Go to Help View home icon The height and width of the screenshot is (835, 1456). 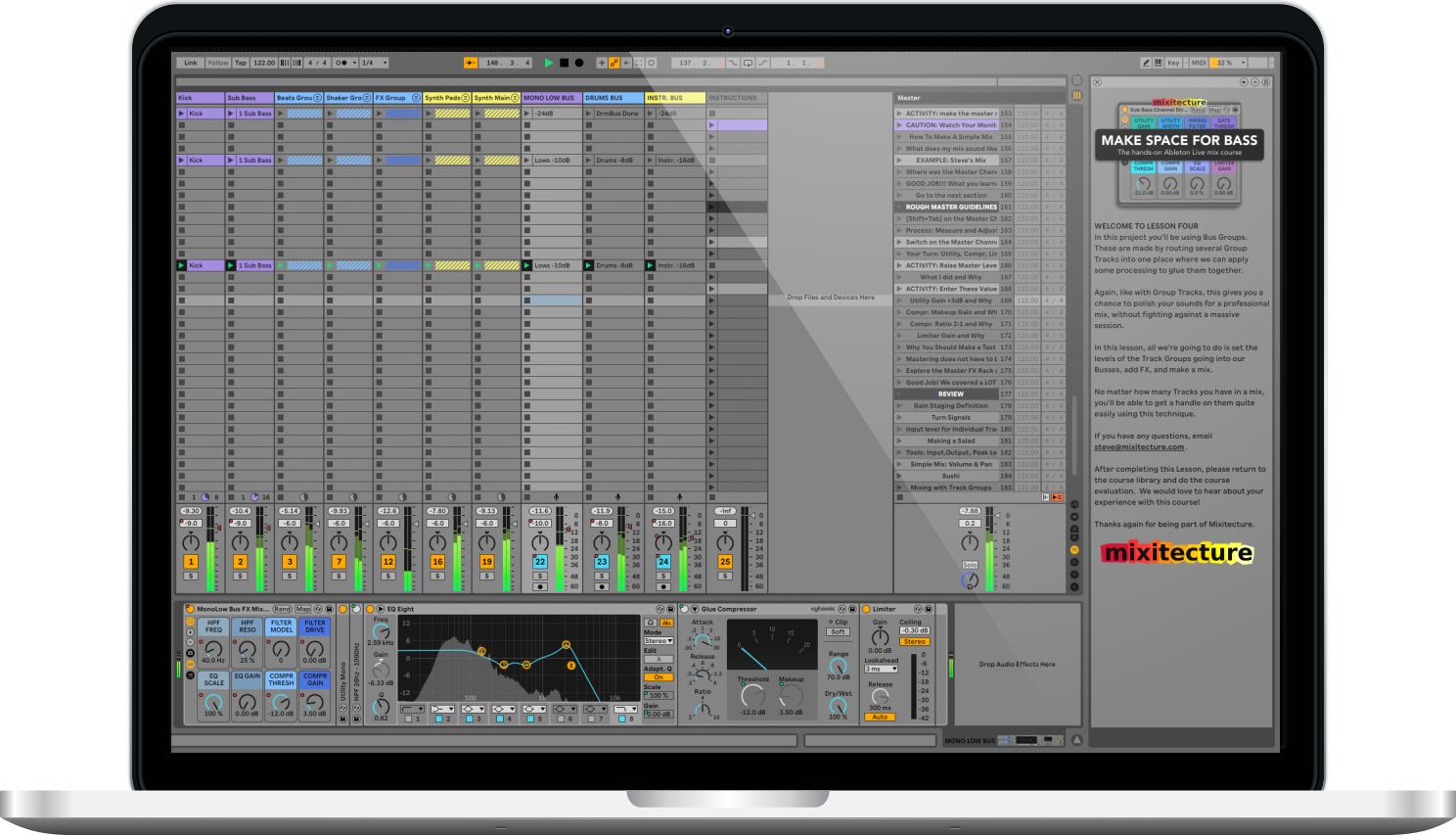tap(1266, 82)
